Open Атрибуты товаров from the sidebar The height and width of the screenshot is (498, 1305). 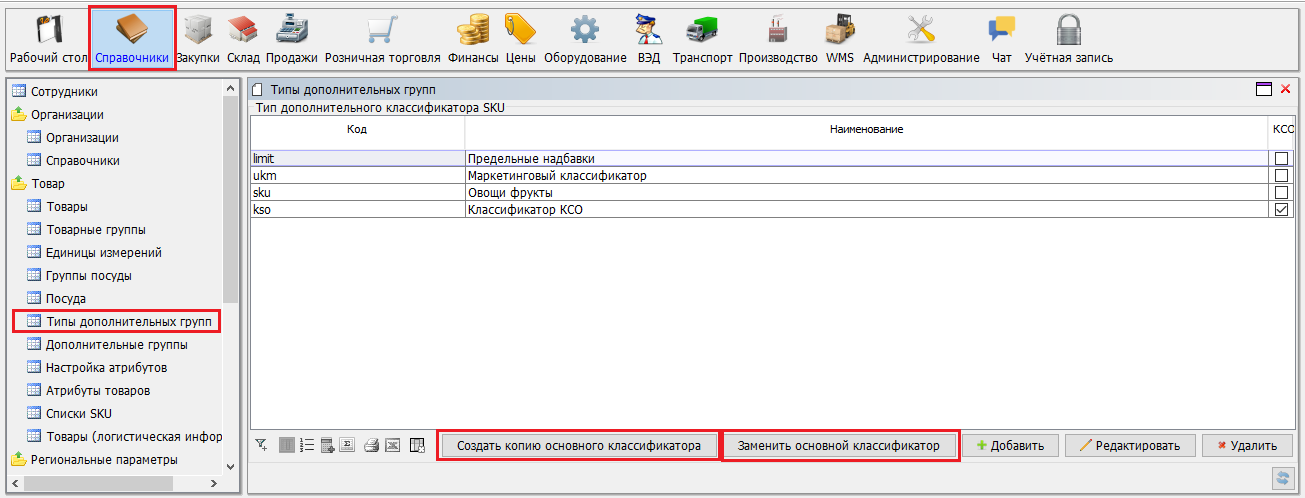[x=97, y=391]
